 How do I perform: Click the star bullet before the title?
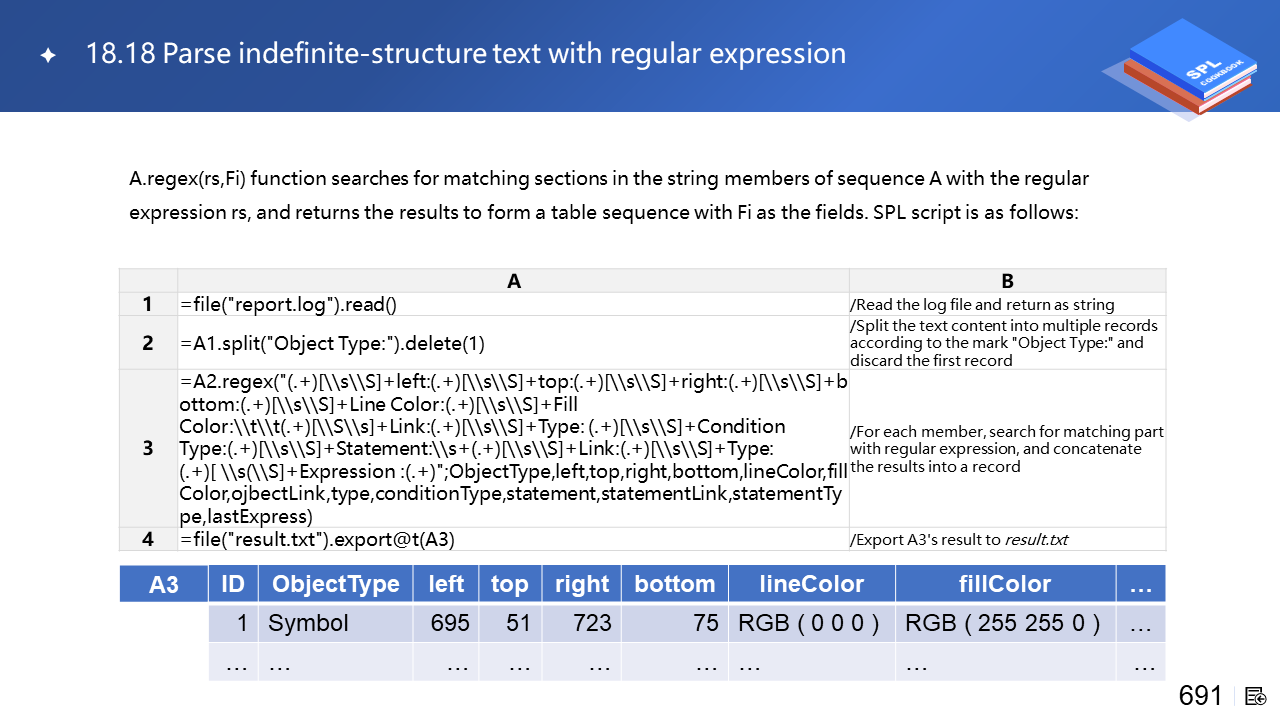coord(47,56)
